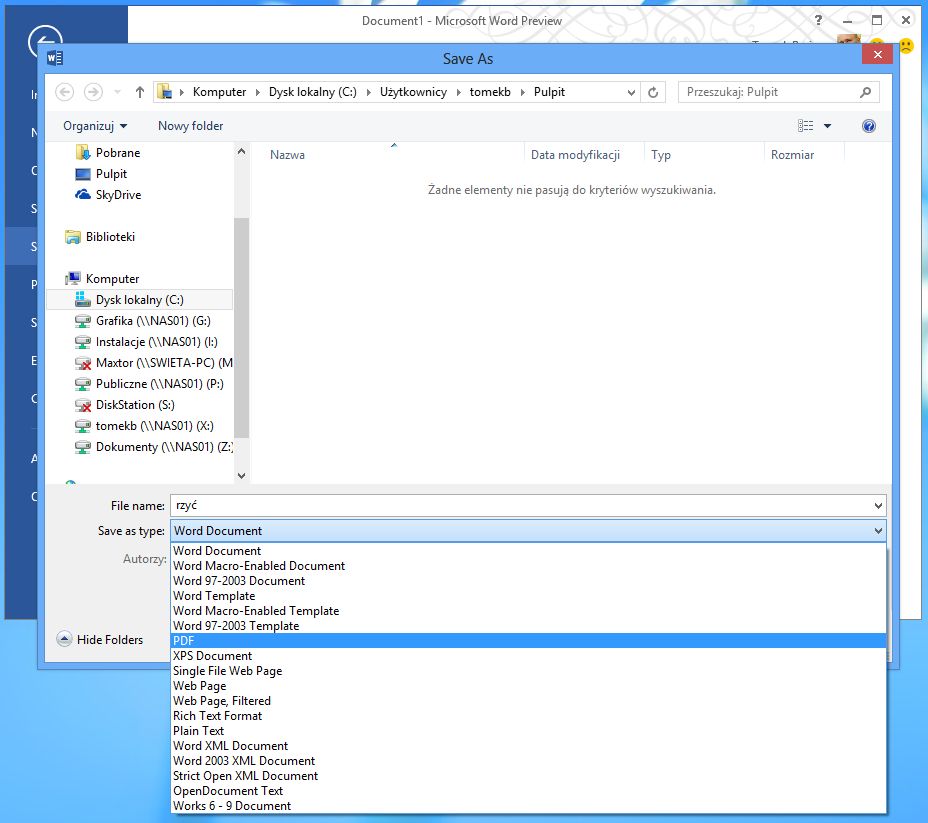
Task: Click navigation pane scroll down arrow
Action: click(x=241, y=475)
